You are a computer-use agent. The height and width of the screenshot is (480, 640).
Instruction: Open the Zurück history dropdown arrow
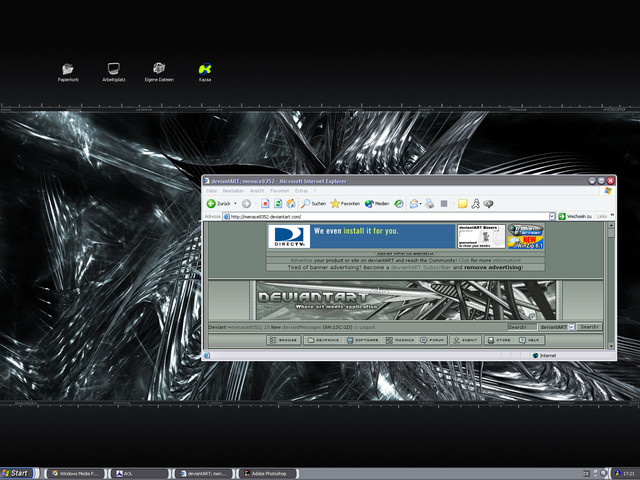click(236, 203)
